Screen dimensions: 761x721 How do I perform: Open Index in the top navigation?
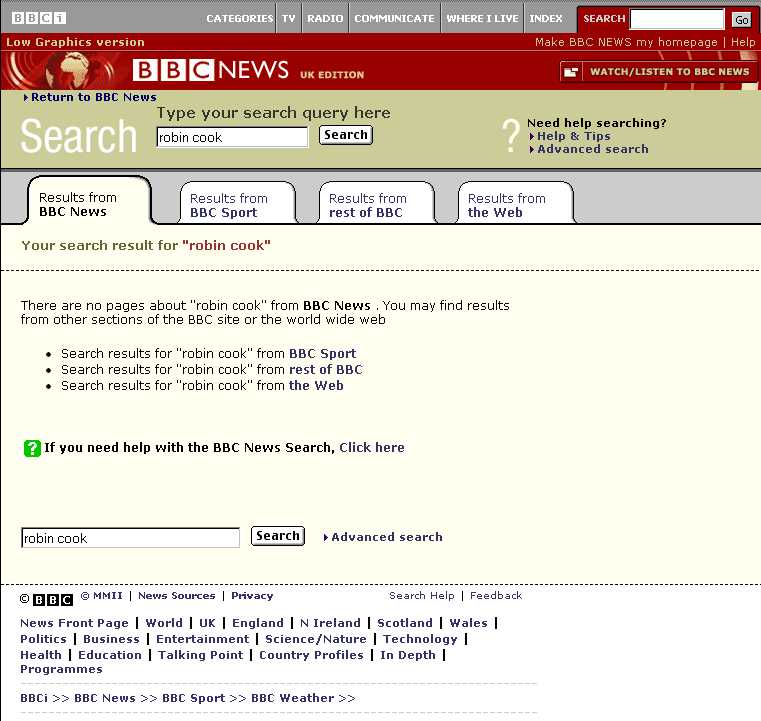[x=546, y=18]
